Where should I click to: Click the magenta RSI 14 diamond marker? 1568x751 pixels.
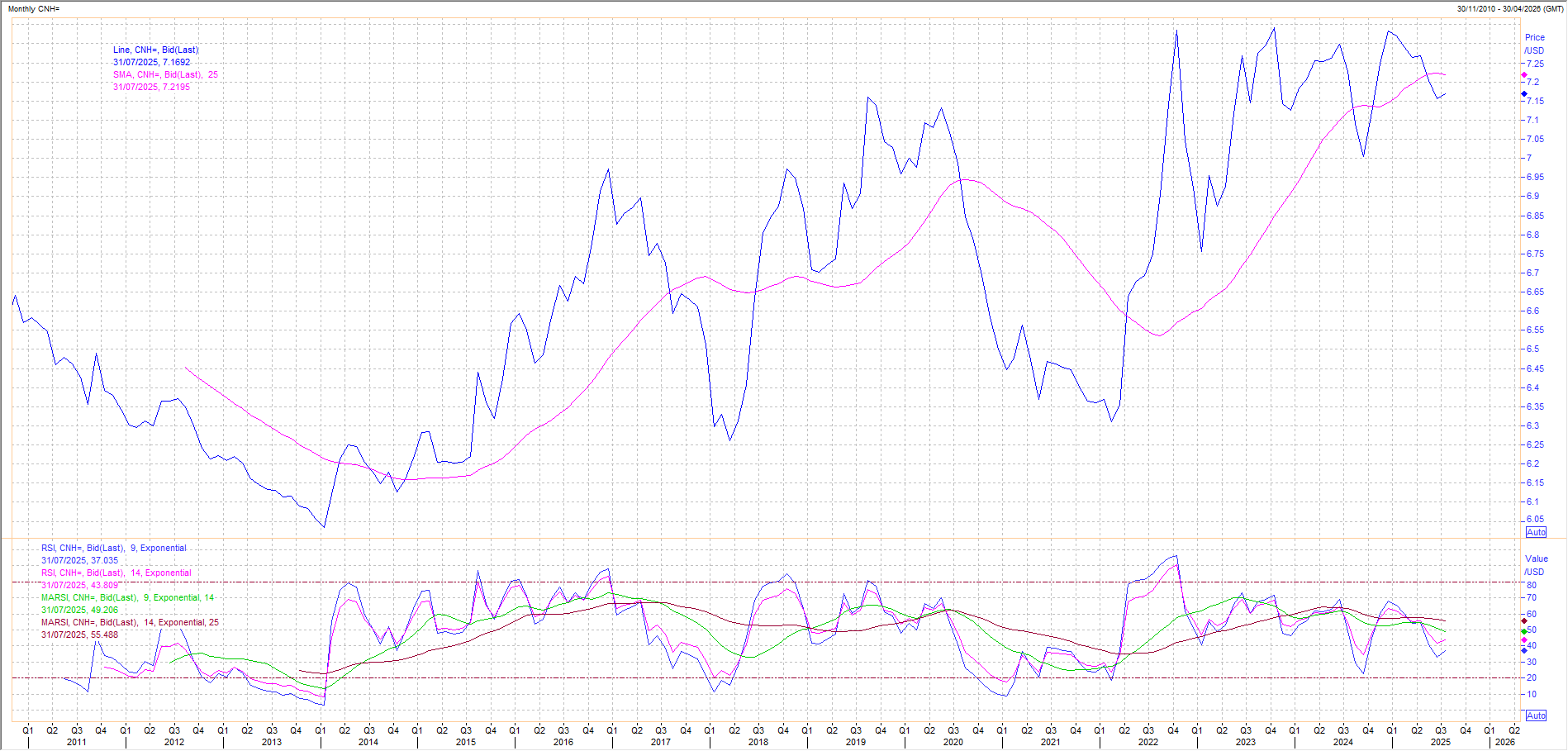click(1524, 640)
